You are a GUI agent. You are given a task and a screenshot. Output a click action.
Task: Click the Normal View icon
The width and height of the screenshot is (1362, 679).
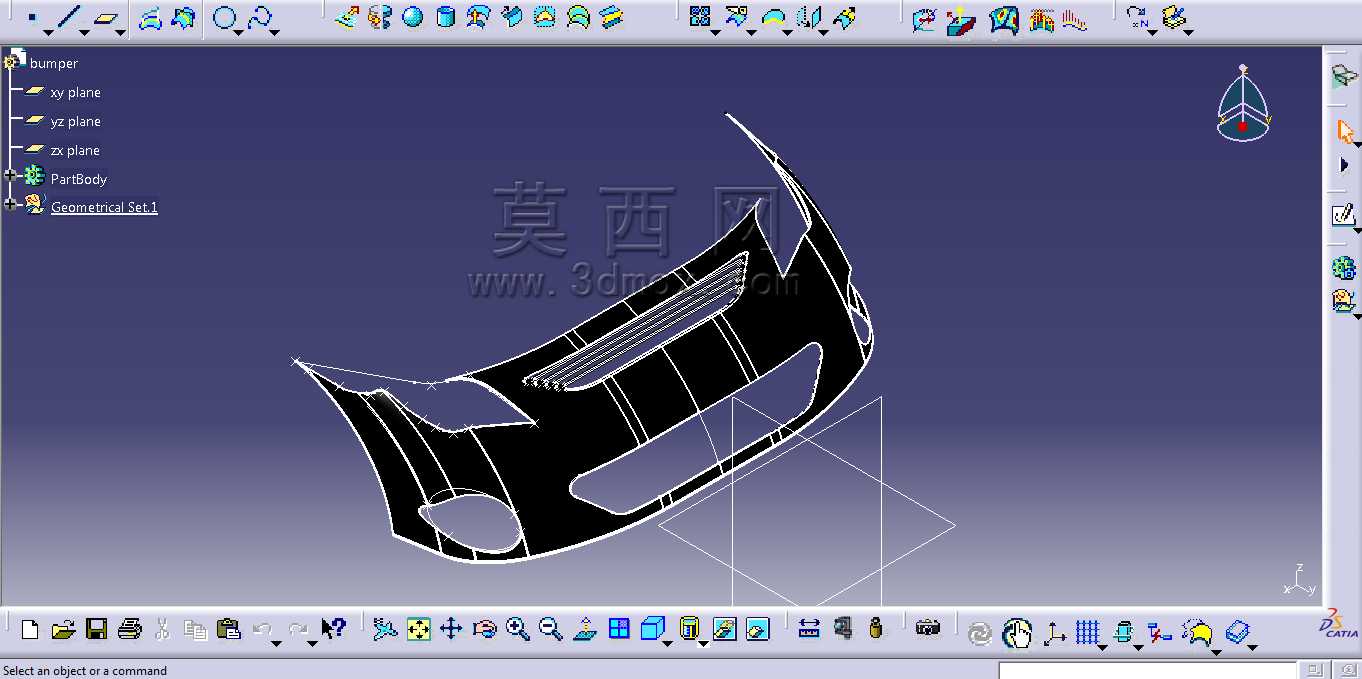(585, 629)
